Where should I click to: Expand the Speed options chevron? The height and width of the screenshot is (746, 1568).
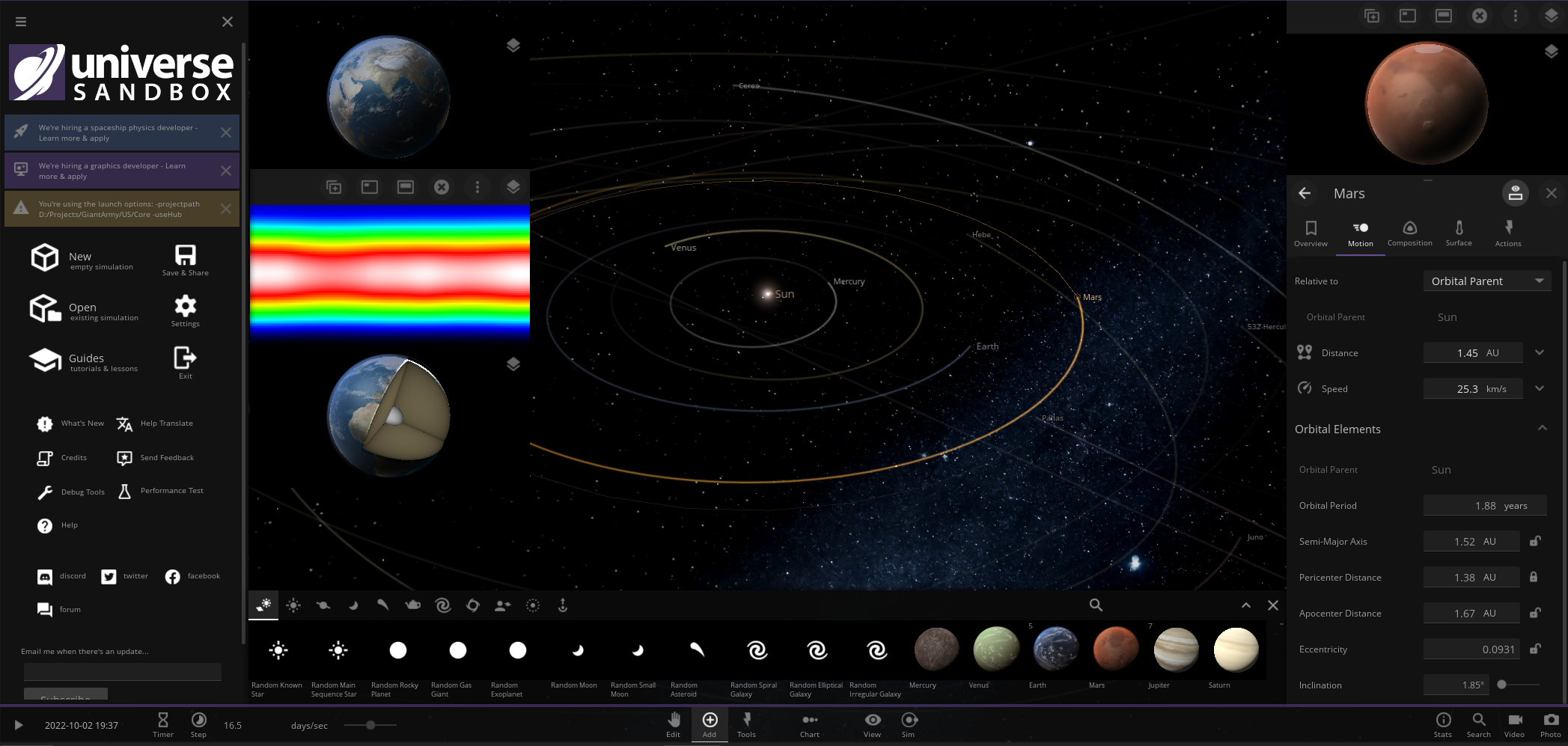coord(1540,388)
